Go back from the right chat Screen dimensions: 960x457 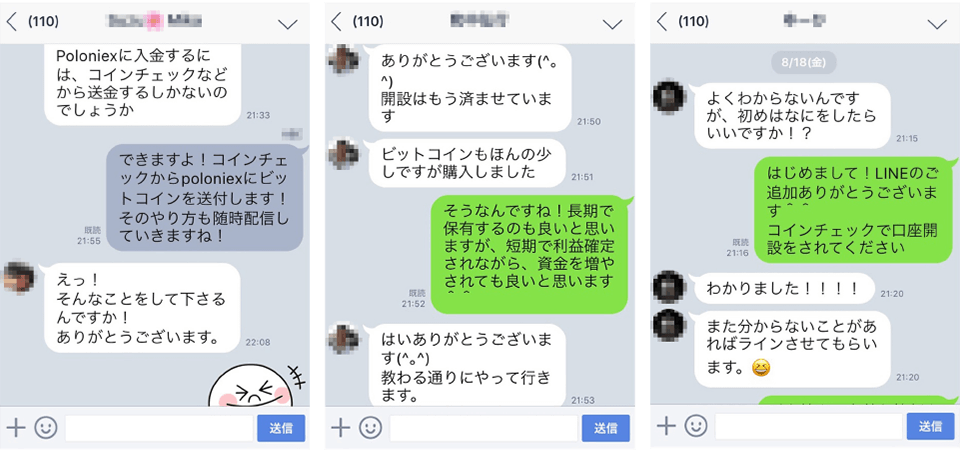point(661,22)
